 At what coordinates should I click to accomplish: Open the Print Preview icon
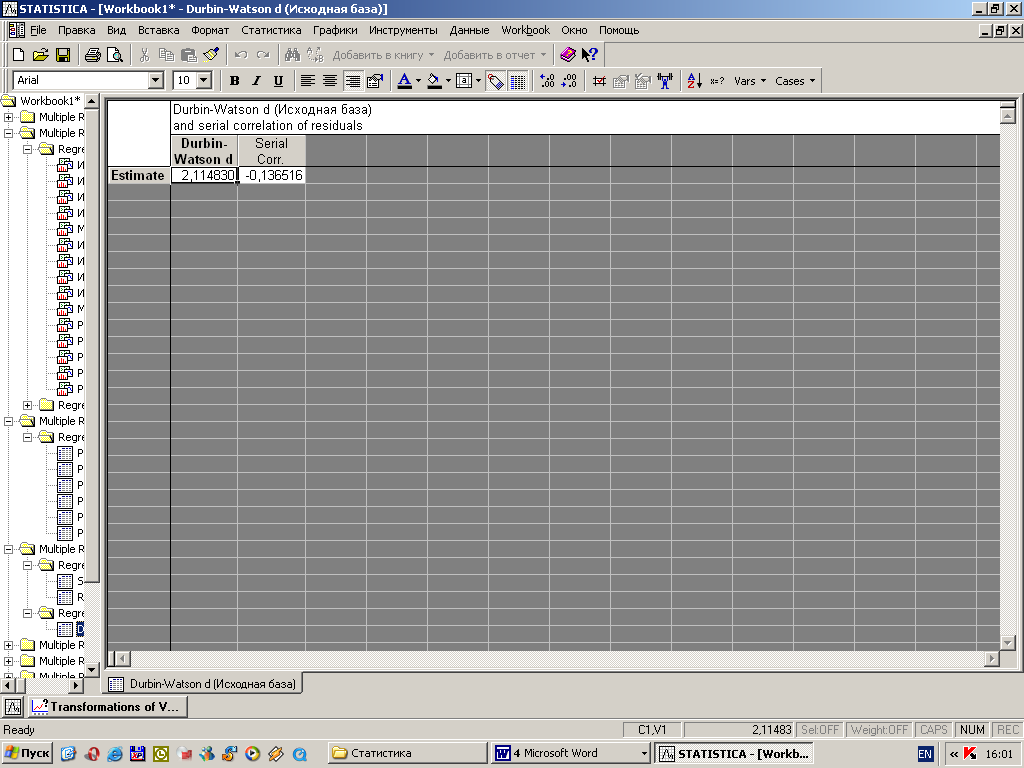pos(115,55)
